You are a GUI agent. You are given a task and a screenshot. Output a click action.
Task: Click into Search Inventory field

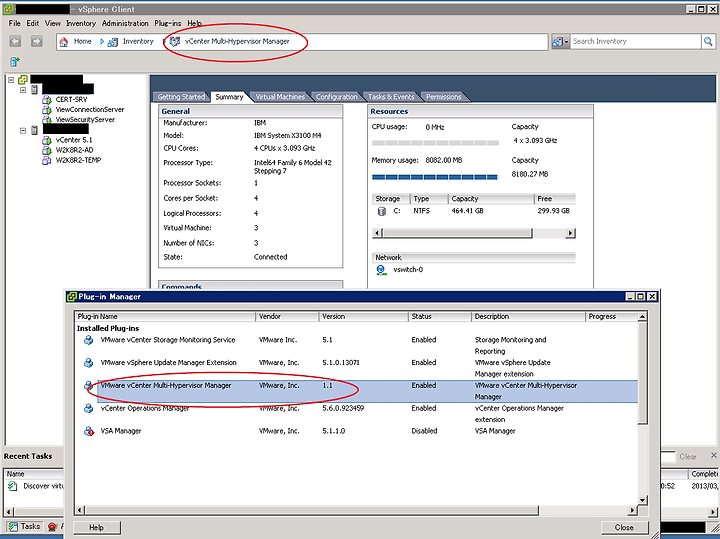click(636, 41)
